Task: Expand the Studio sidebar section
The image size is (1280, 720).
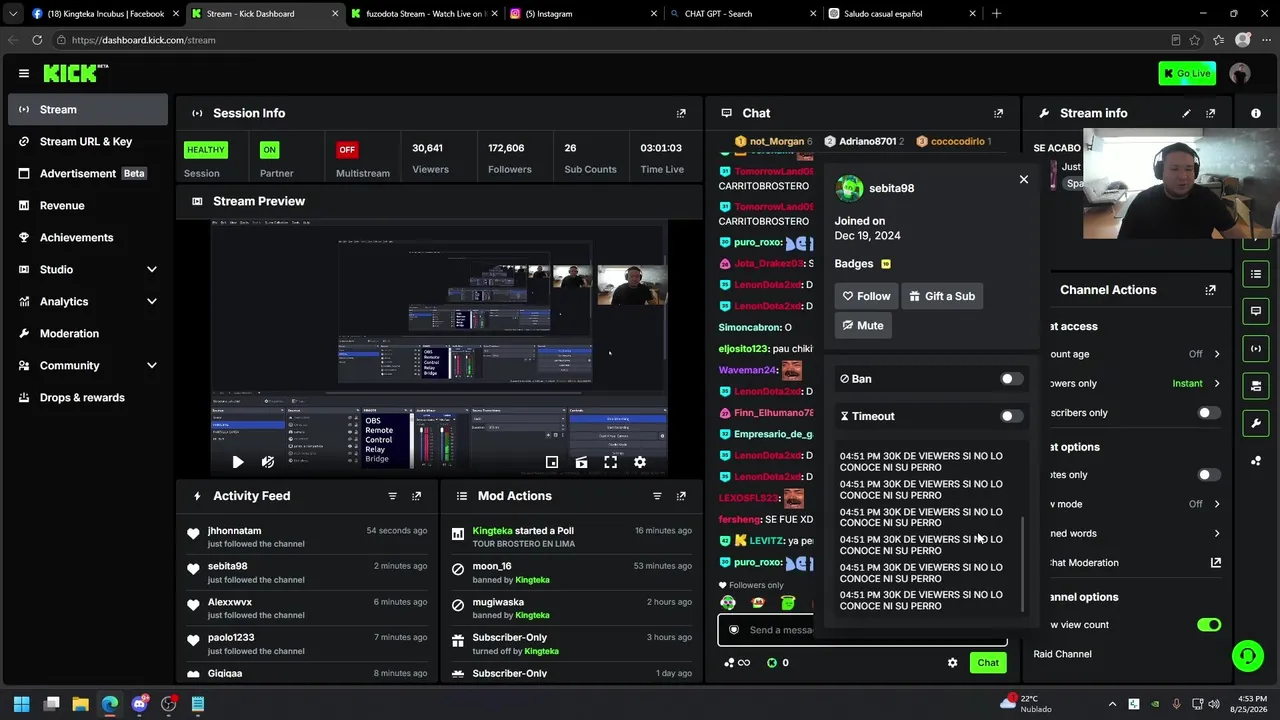Action: click(x=152, y=269)
